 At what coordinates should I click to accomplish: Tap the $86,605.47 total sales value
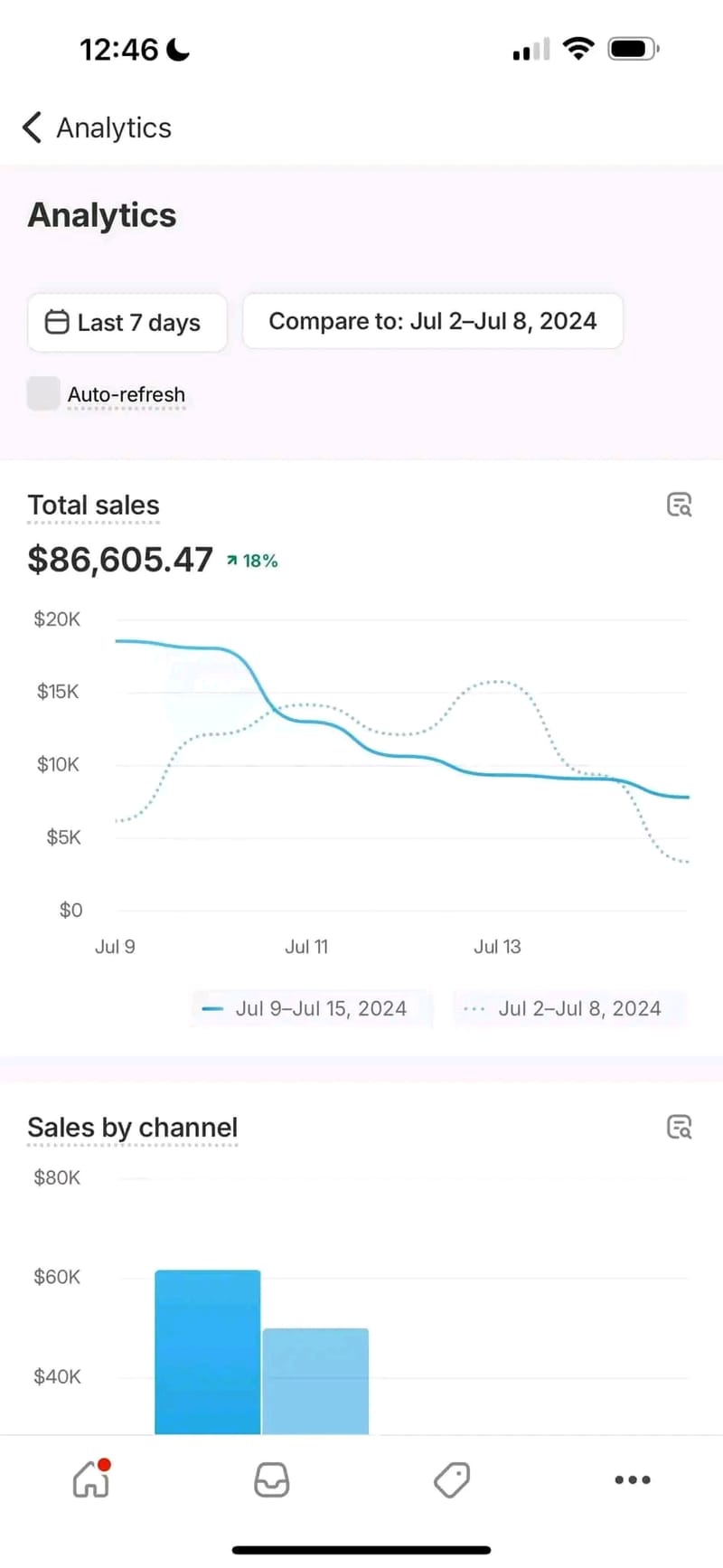120,560
